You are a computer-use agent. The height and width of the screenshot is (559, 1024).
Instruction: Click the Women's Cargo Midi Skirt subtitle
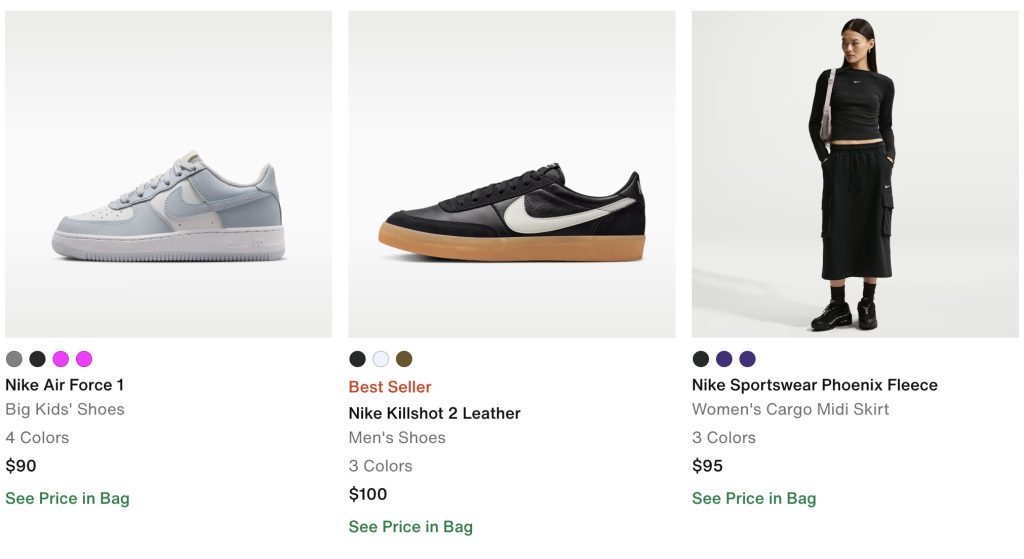click(790, 409)
